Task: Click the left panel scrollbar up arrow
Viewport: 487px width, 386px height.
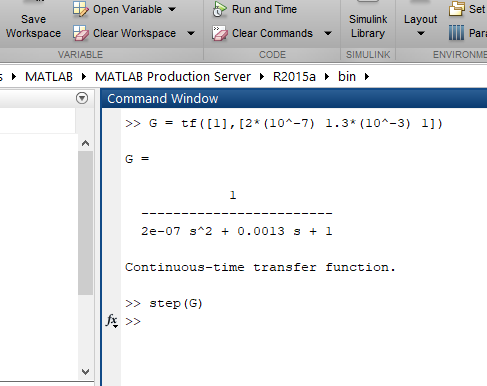Action: (85, 143)
